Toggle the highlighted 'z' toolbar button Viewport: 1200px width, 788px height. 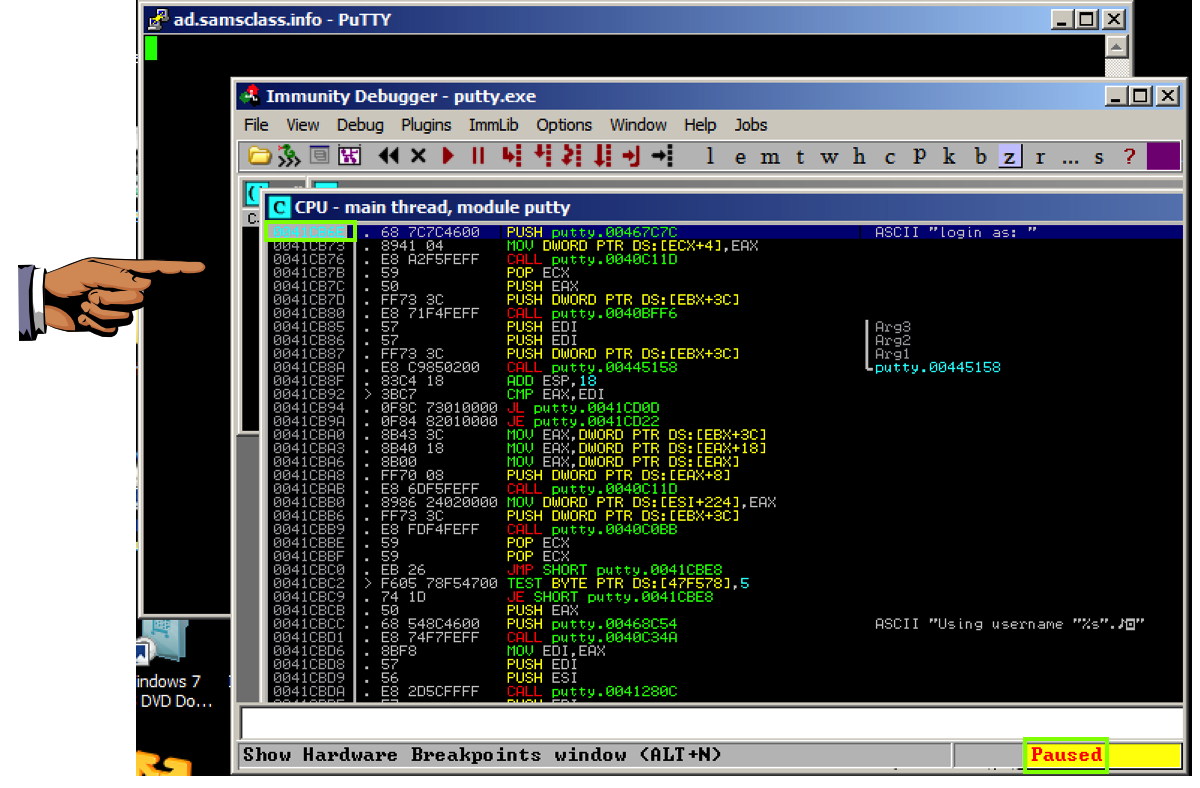(x=1010, y=157)
